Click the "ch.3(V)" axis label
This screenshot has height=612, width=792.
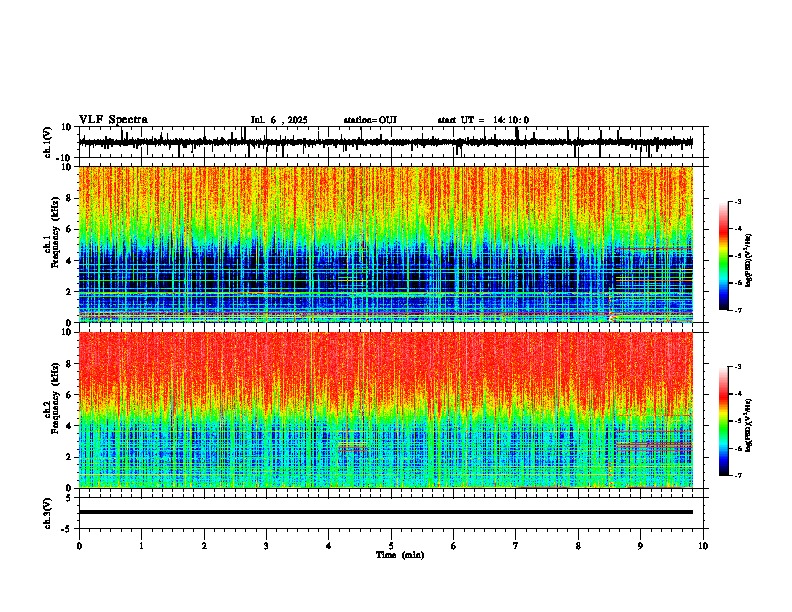click(x=48, y=514)
